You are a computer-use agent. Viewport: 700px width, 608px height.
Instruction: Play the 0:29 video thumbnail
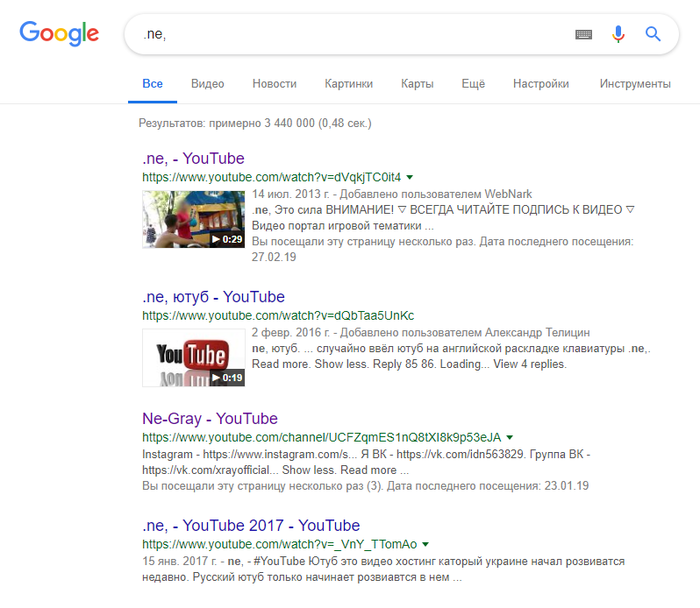[x=193, y=219]
